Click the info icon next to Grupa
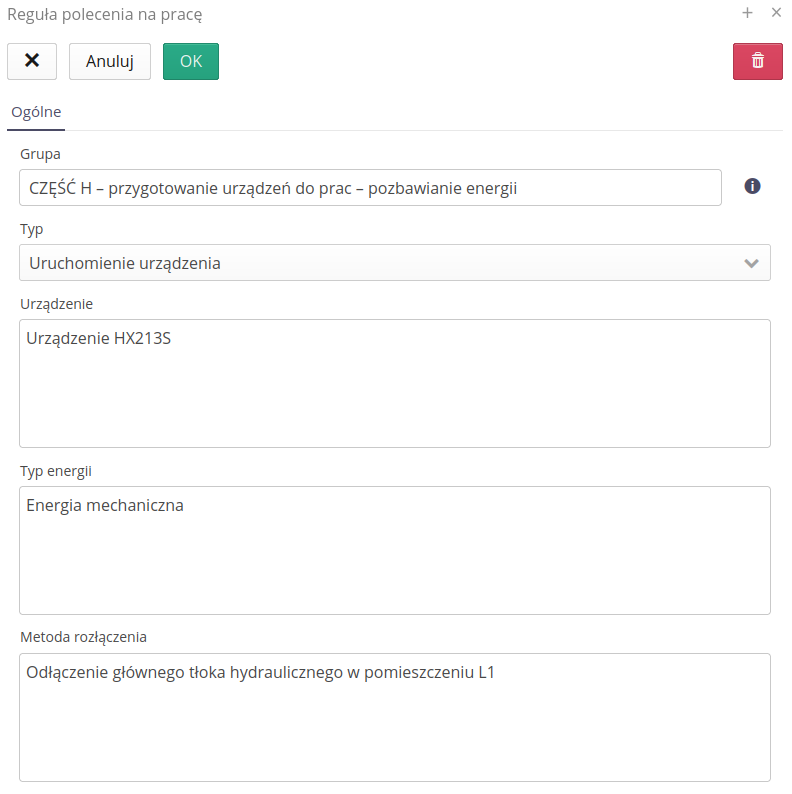The width and height of the screenshot is (792, 794). (x=753, y=186)
